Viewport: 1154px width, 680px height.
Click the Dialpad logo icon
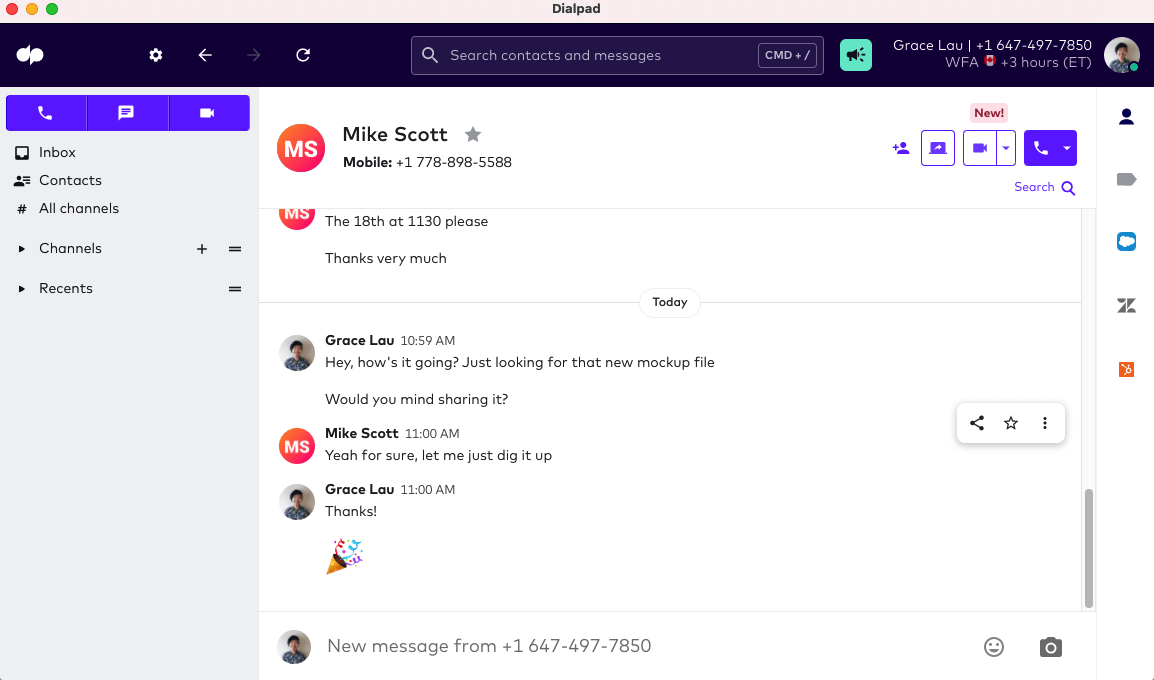click(x=30, y=55)
